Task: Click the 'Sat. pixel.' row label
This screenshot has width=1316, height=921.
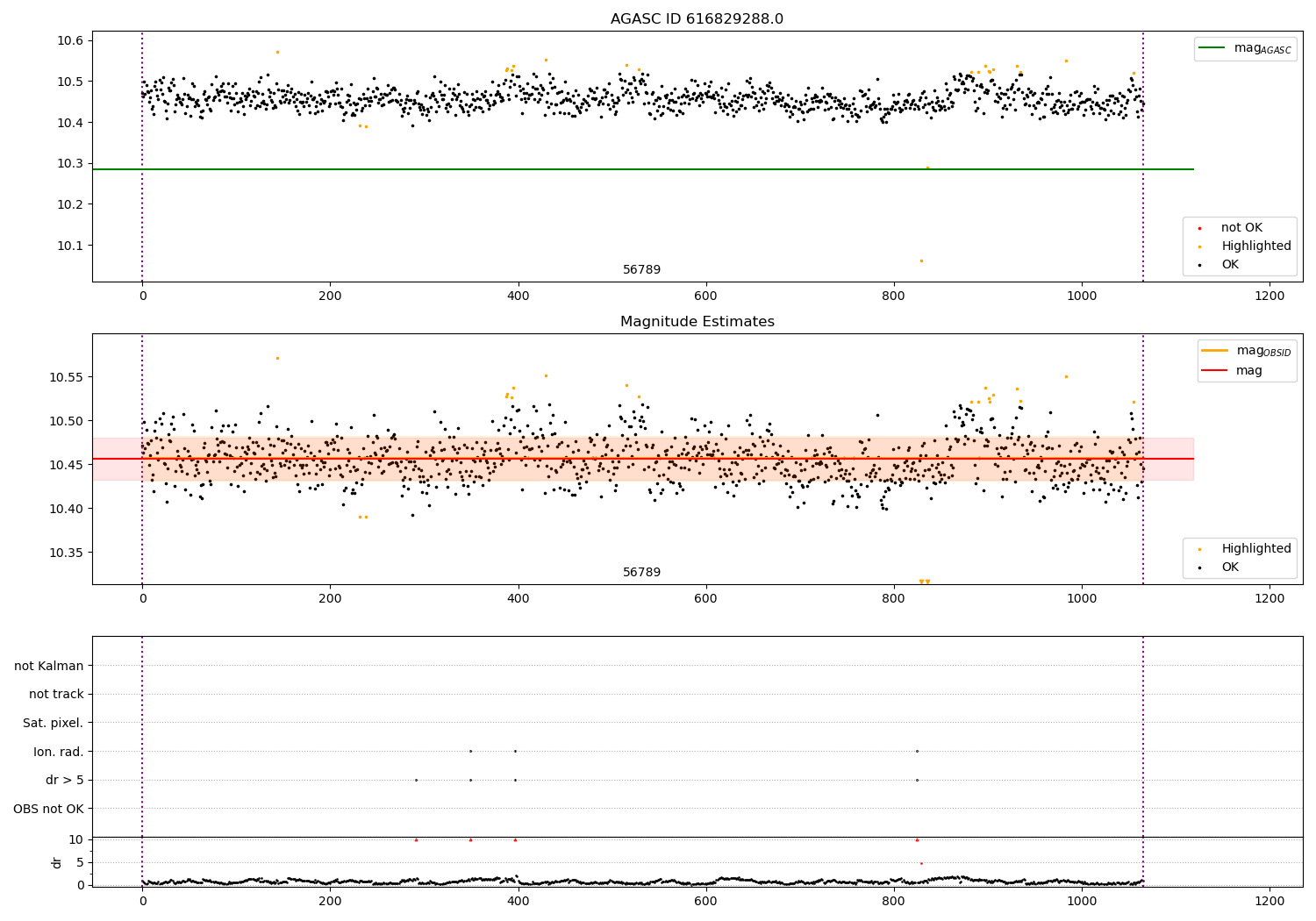Action: click(x=54, y=723)
